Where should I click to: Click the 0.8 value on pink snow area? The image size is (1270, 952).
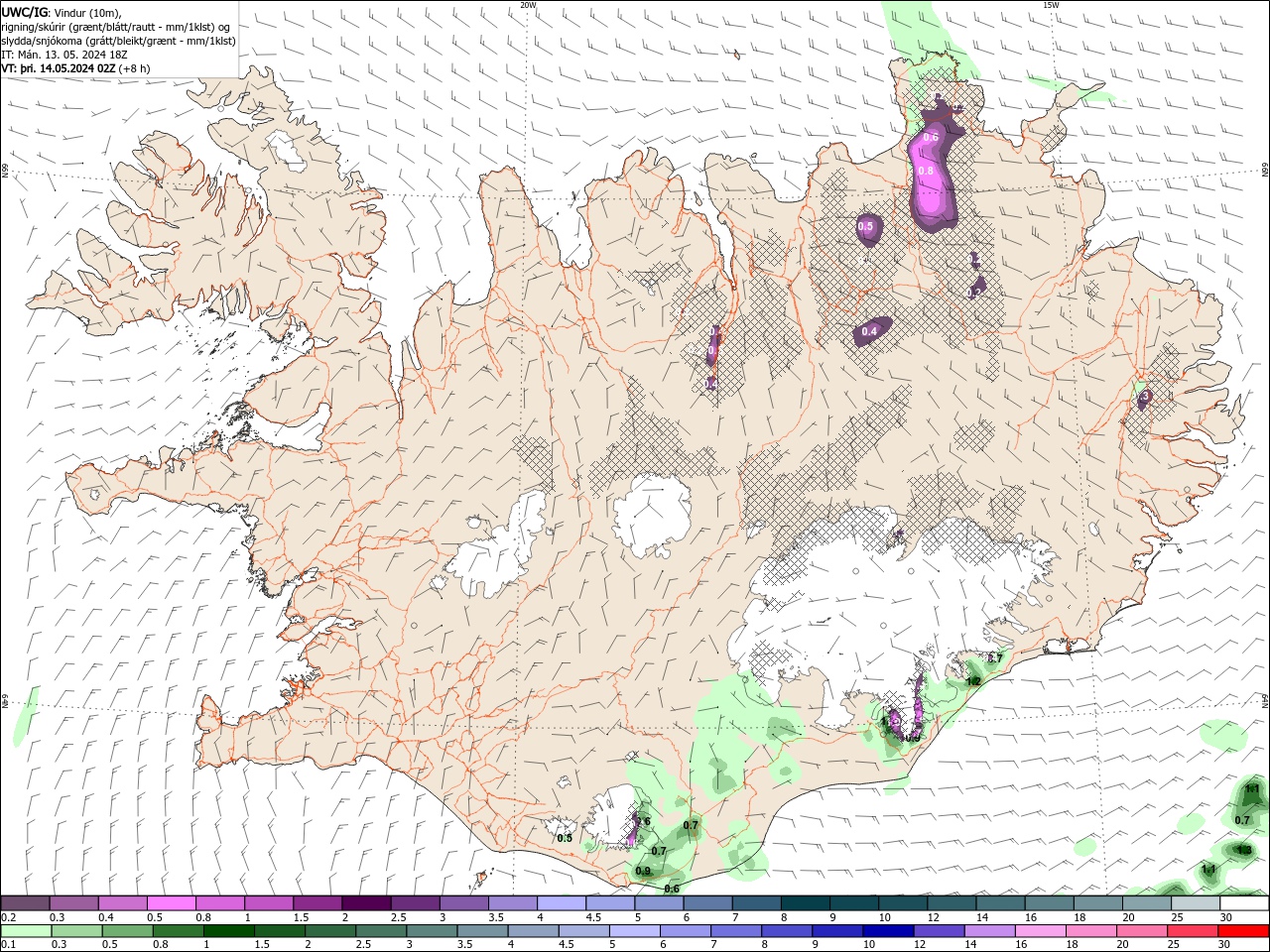coord(926,171)
